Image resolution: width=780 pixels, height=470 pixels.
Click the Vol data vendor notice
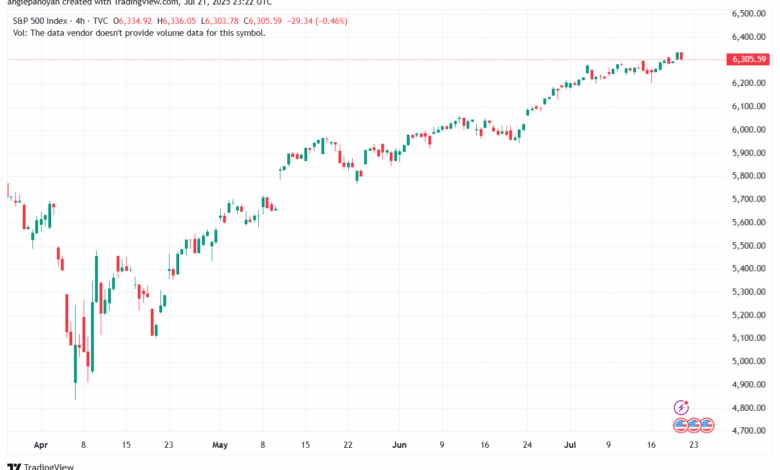click(139, 33)
